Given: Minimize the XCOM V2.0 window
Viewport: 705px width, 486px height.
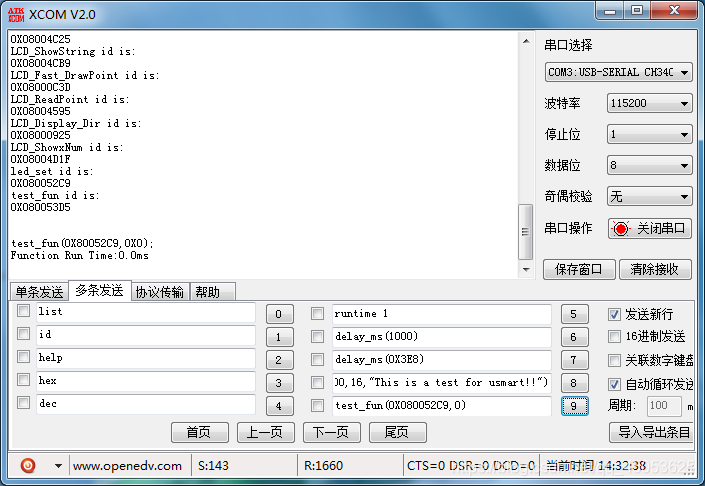Looking at the screenshot, I should [610, 11].
